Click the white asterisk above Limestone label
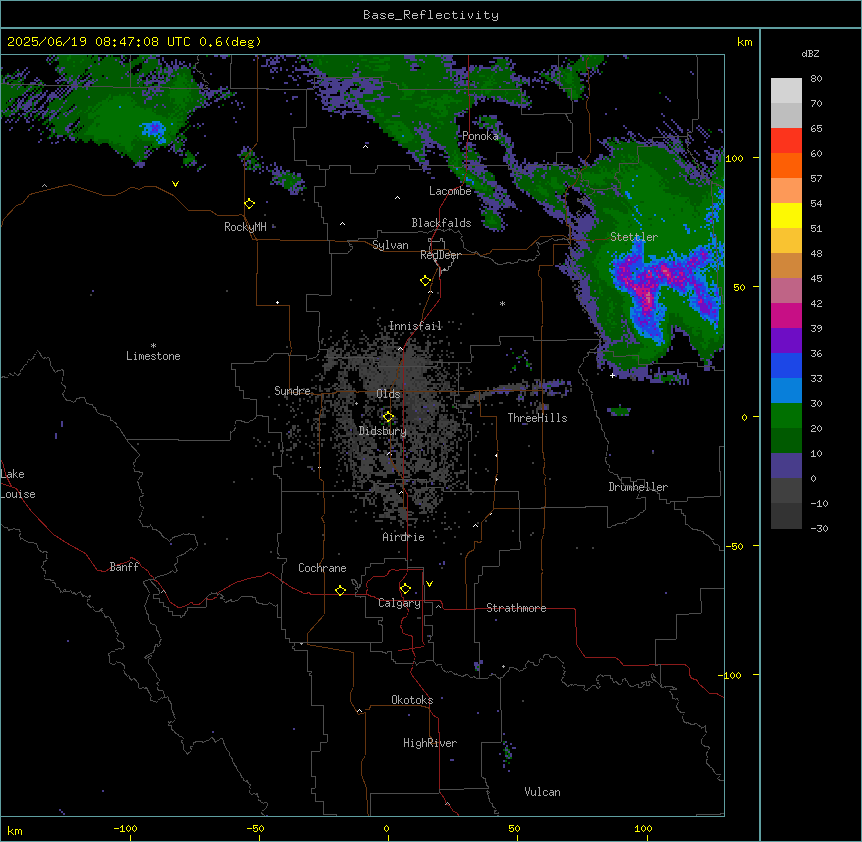The height and width of the screenshot is (842, 862). tap(153, 346)
